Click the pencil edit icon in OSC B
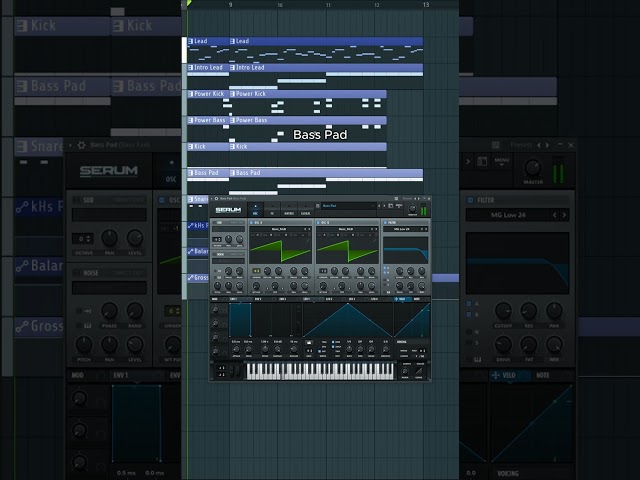640x480 pixels. 374,241
